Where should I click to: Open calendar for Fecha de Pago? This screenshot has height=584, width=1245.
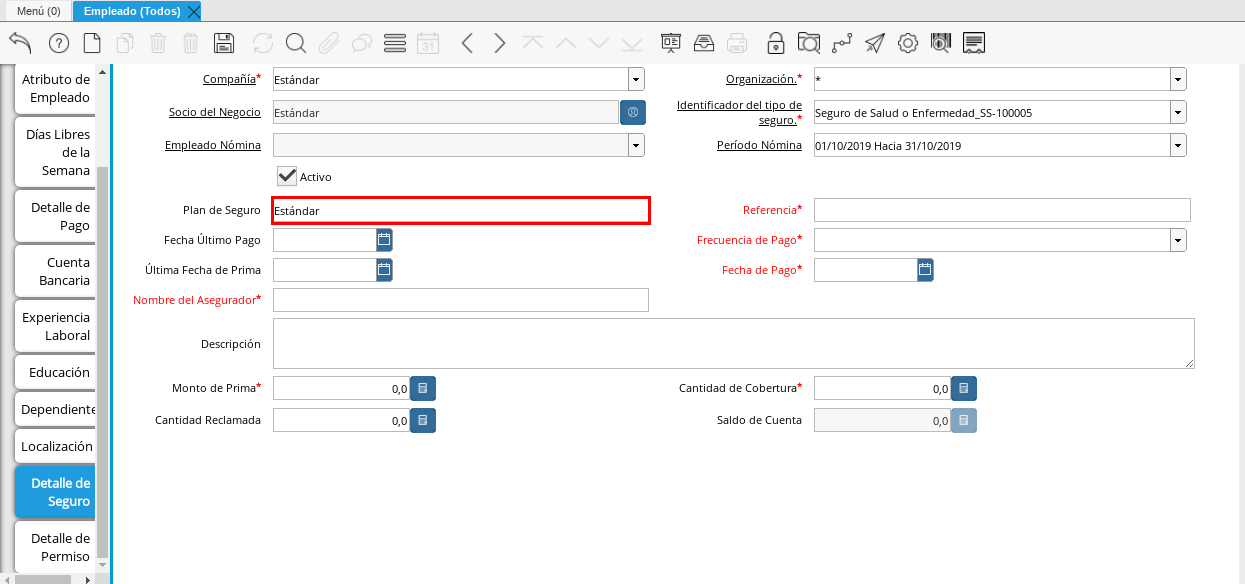[925, 270]
